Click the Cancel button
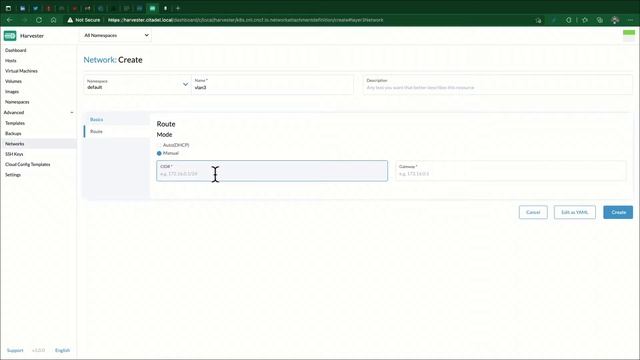The width and height of the screenshot is (640, 360). [533, 212]
